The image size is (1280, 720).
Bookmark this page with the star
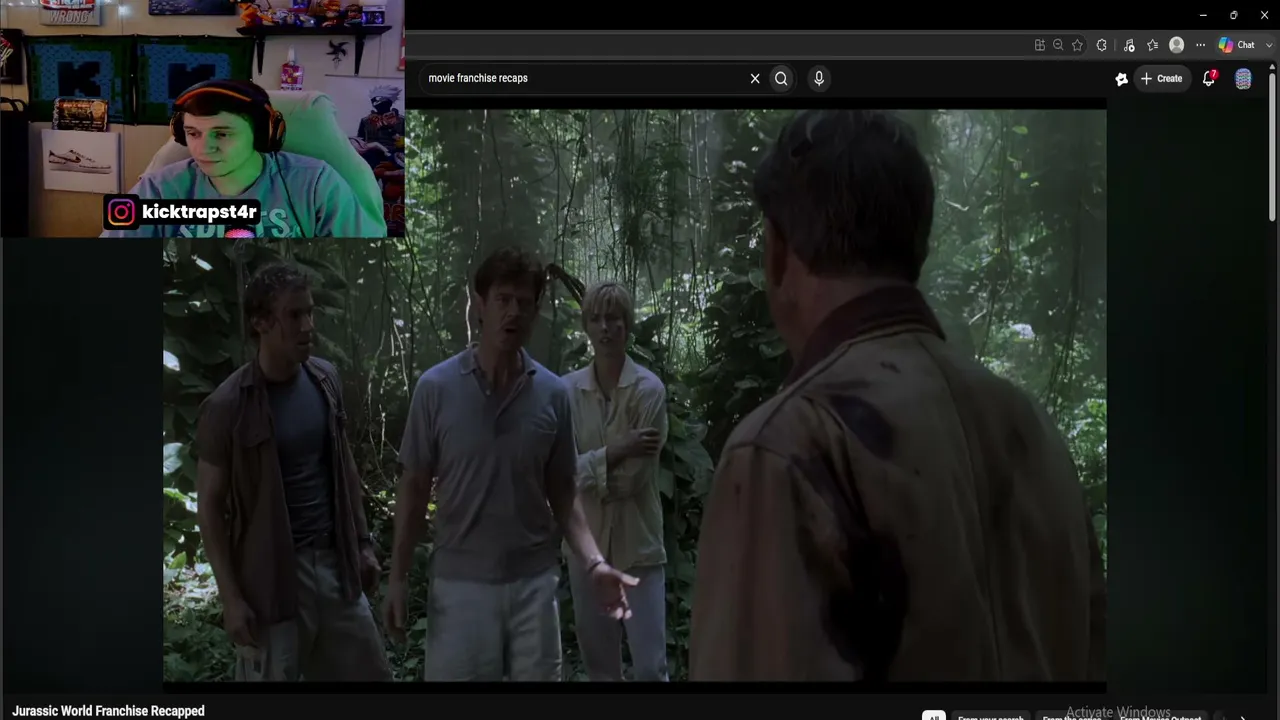(x=1077, y=45)
